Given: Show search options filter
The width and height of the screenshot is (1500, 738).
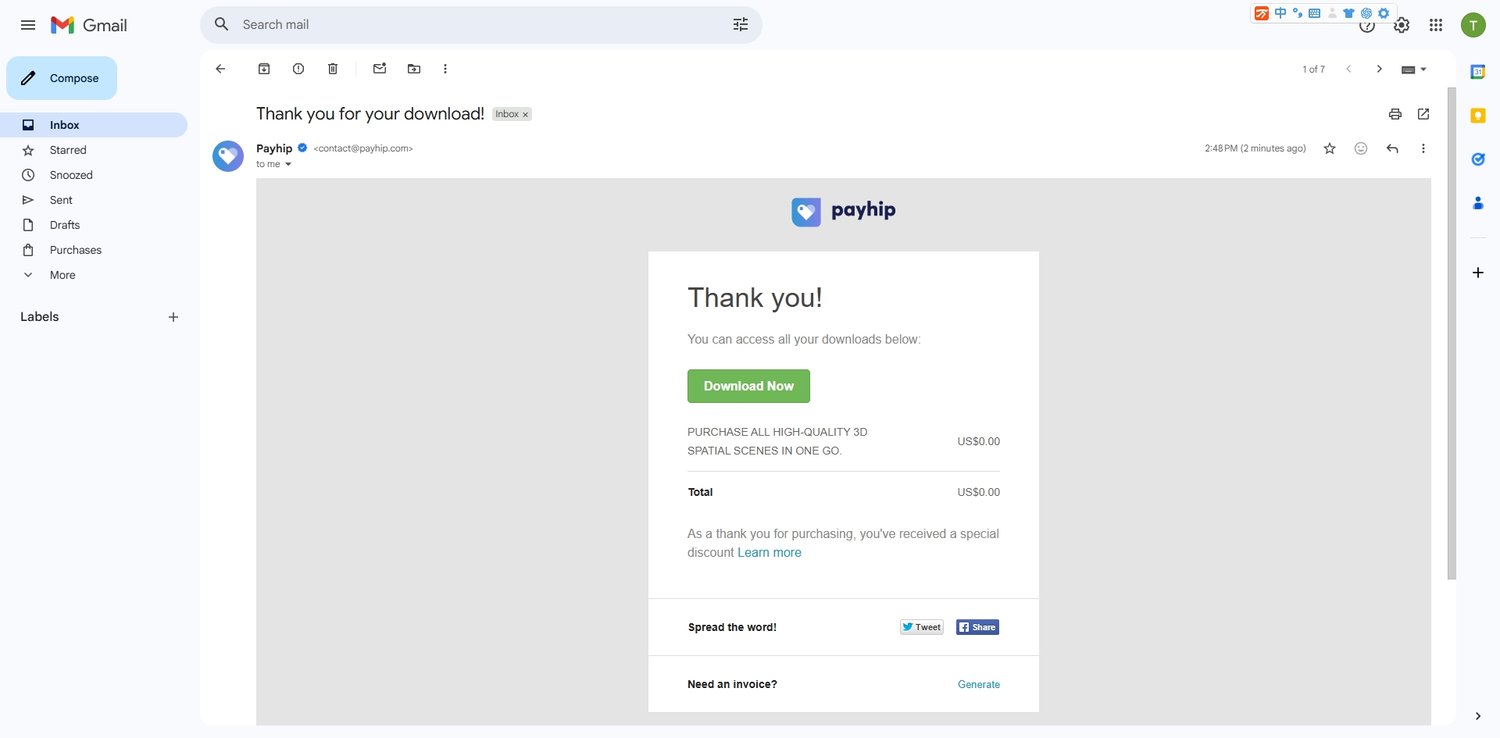Looking at the screenshot, I should click(x=740, y=24).
